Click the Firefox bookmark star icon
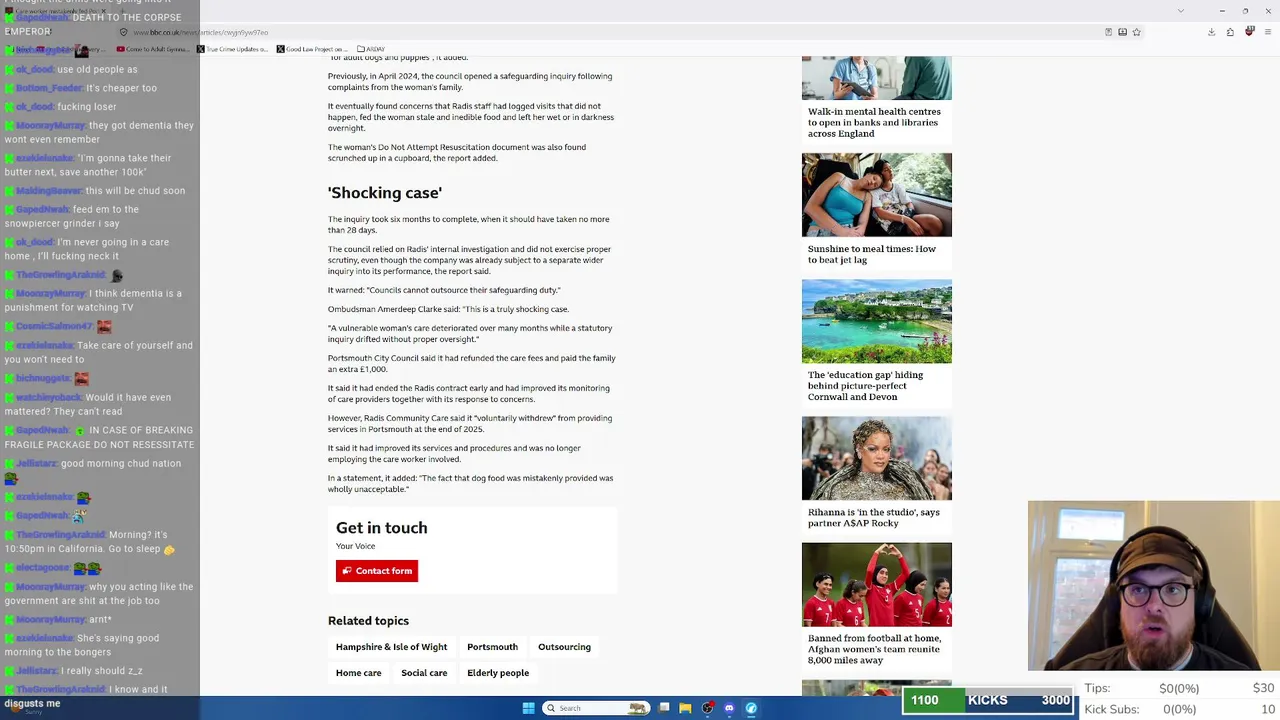The height and width of the screenshot is (720, 1280). click(x=1136, y=32)
